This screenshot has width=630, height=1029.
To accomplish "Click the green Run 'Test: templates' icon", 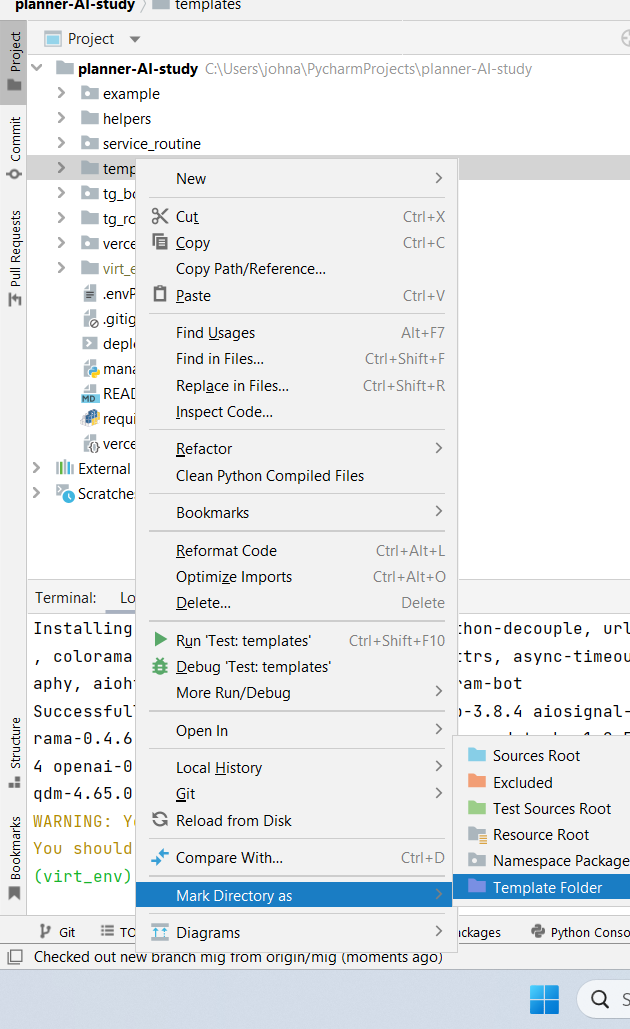I will [x=159, y=639].
